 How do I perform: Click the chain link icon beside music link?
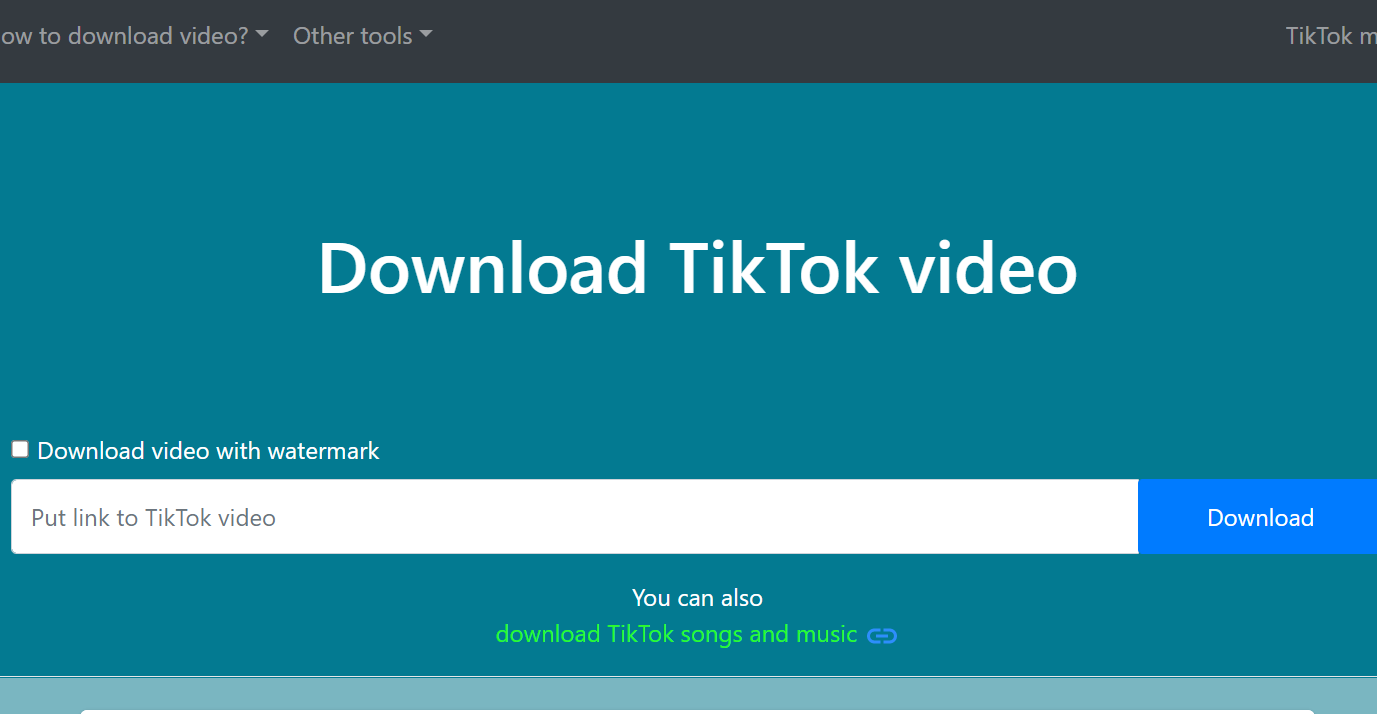(881, 635)
